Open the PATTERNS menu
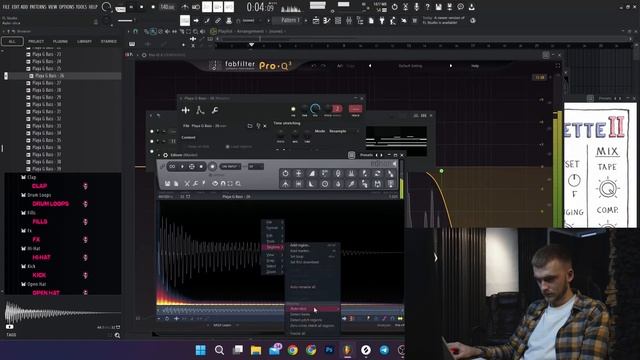The image size is (640, 360). [x=38, y=7]
